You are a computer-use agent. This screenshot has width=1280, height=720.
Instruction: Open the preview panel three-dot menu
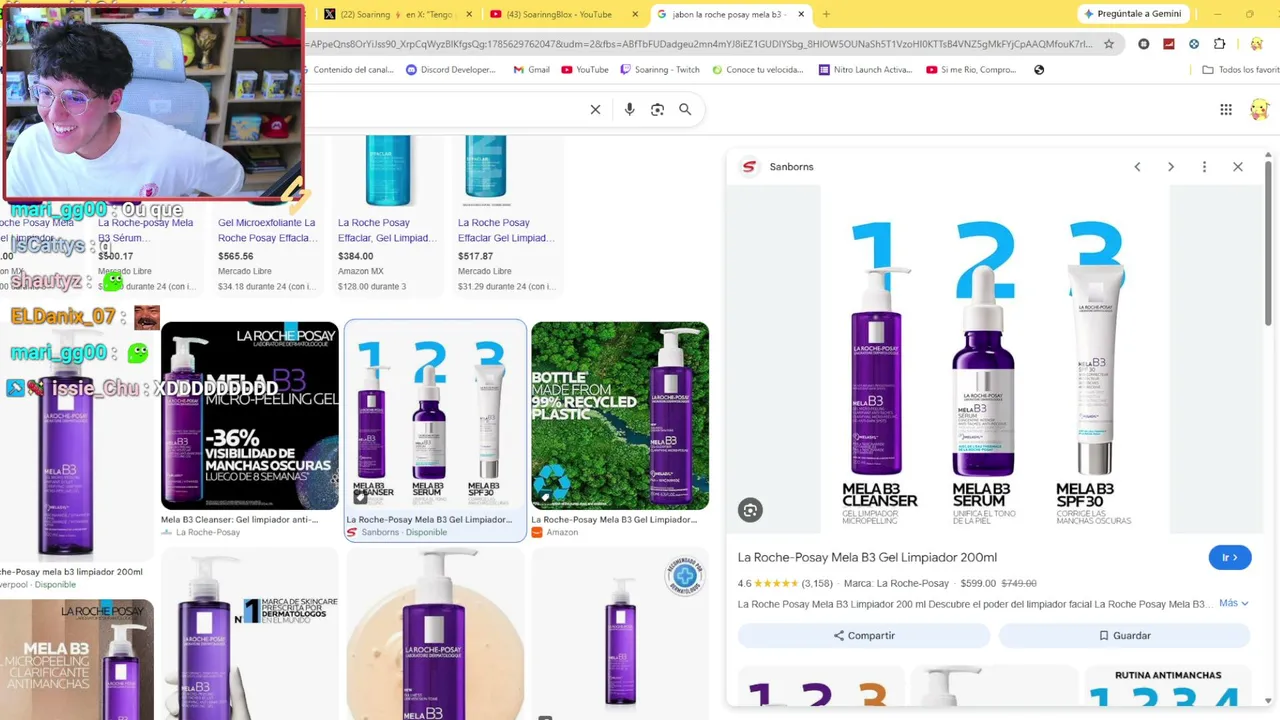click(x=1204, y=167)
